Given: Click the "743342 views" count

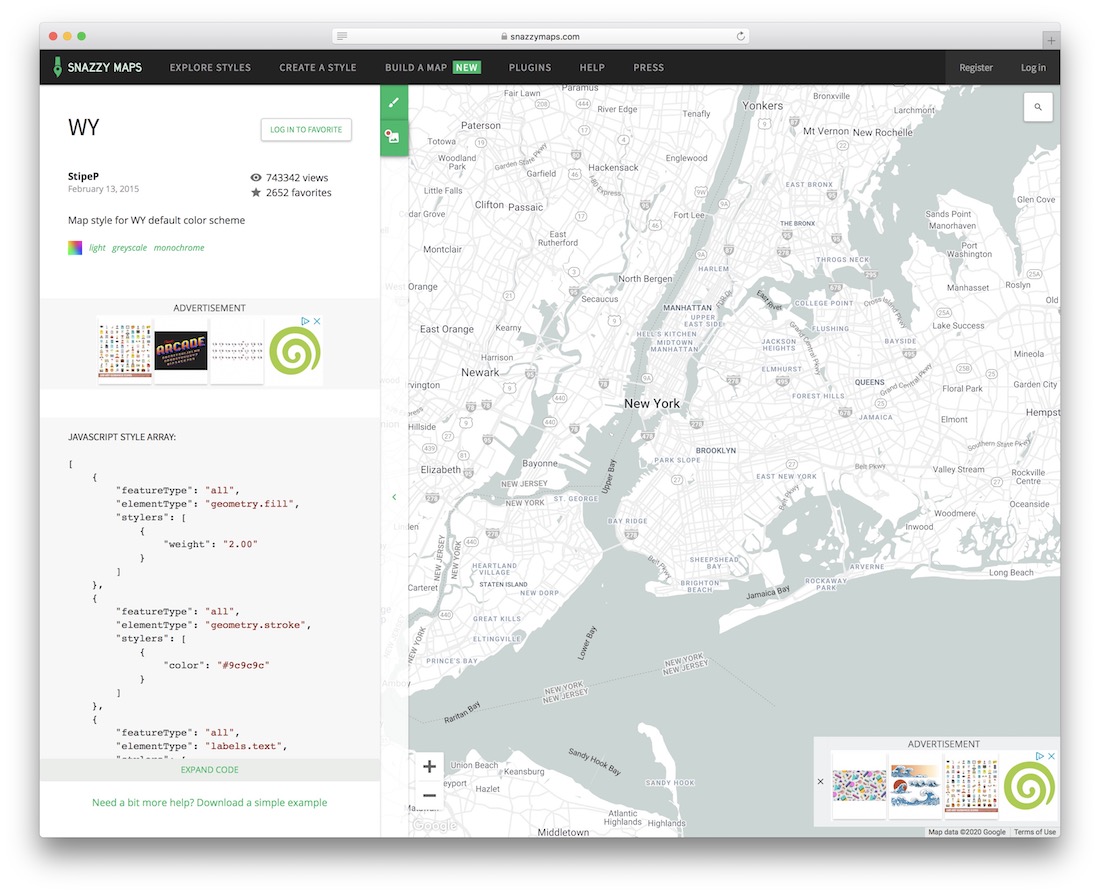Looking at the screenshot, I should (297, 178).
